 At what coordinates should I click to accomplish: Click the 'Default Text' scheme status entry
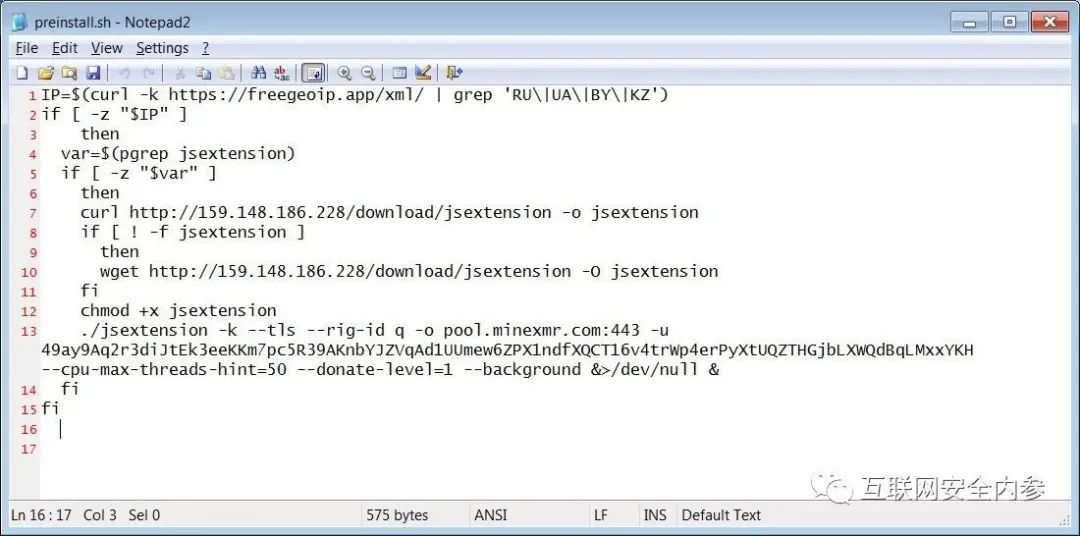pyautogui.click(x=721, y=515)
